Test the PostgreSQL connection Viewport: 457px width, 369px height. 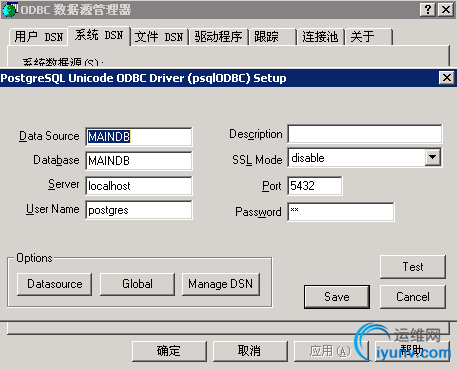coord(413,267)
